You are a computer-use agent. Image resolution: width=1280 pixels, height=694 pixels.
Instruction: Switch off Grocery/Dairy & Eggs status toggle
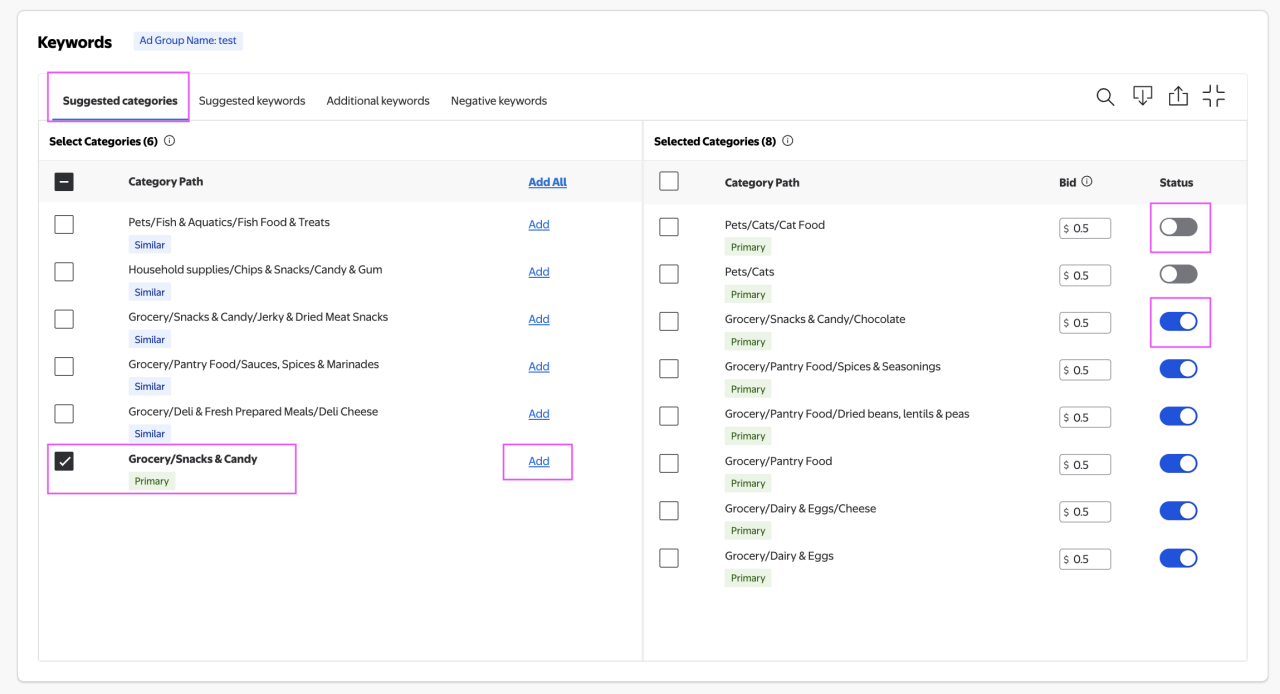click(x=1178, y=558)
